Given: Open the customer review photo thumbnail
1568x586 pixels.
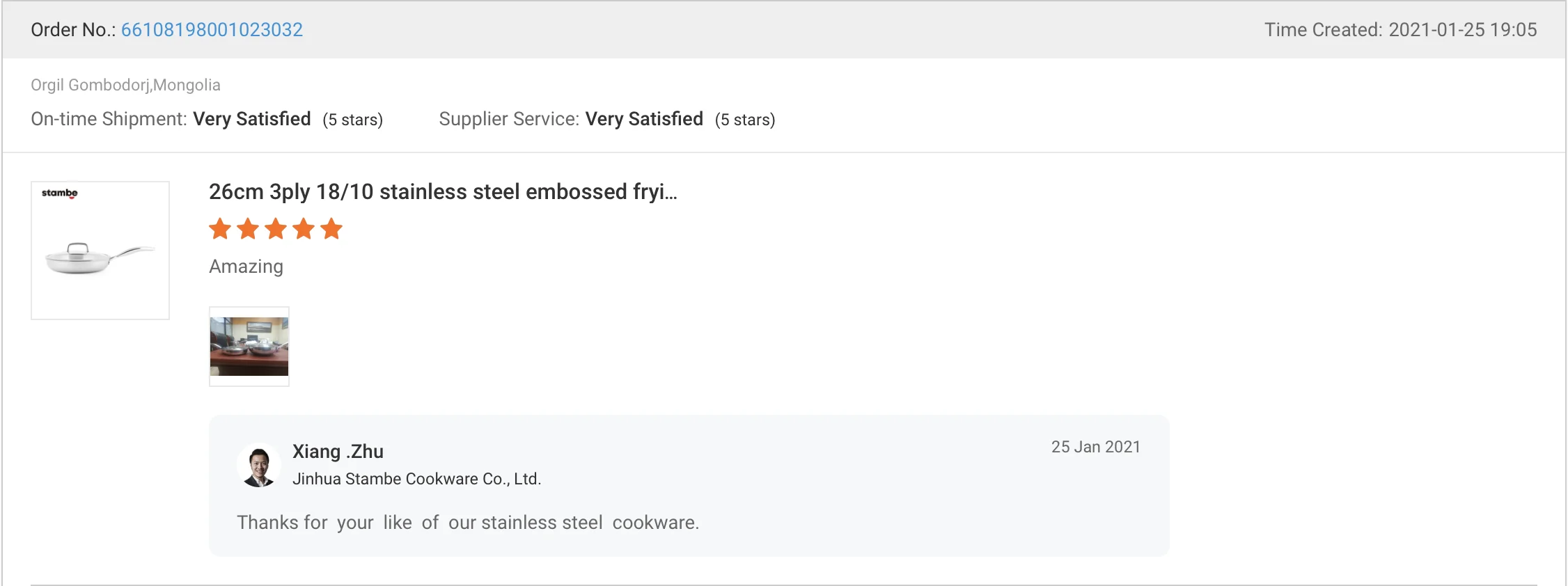Looking at the screenshot, I should coord(249,347).
